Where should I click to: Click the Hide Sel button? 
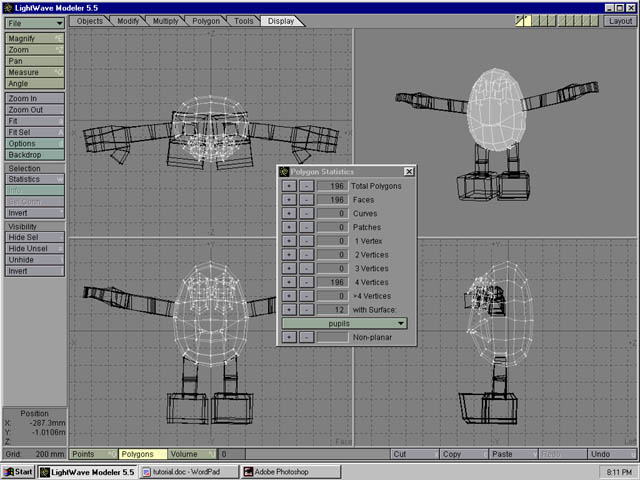coord(34,237)
